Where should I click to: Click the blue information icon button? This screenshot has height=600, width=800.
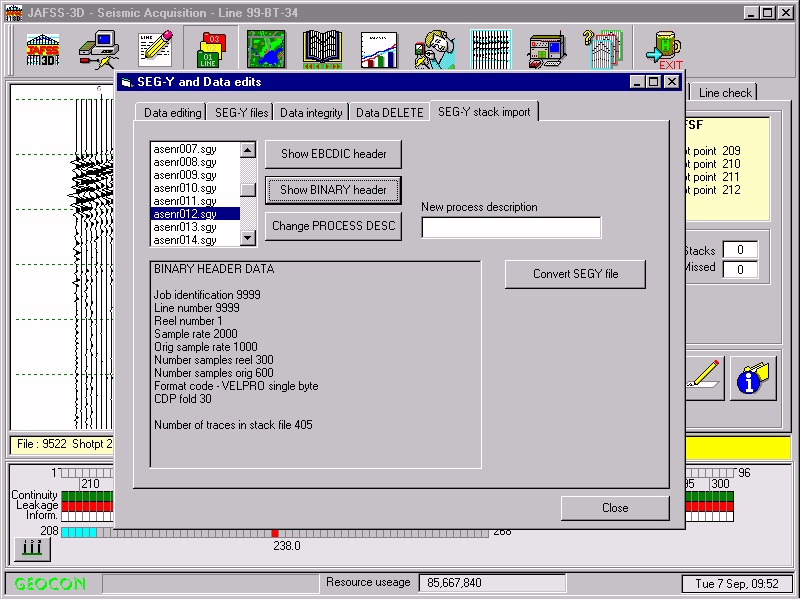tap(753, 378)
